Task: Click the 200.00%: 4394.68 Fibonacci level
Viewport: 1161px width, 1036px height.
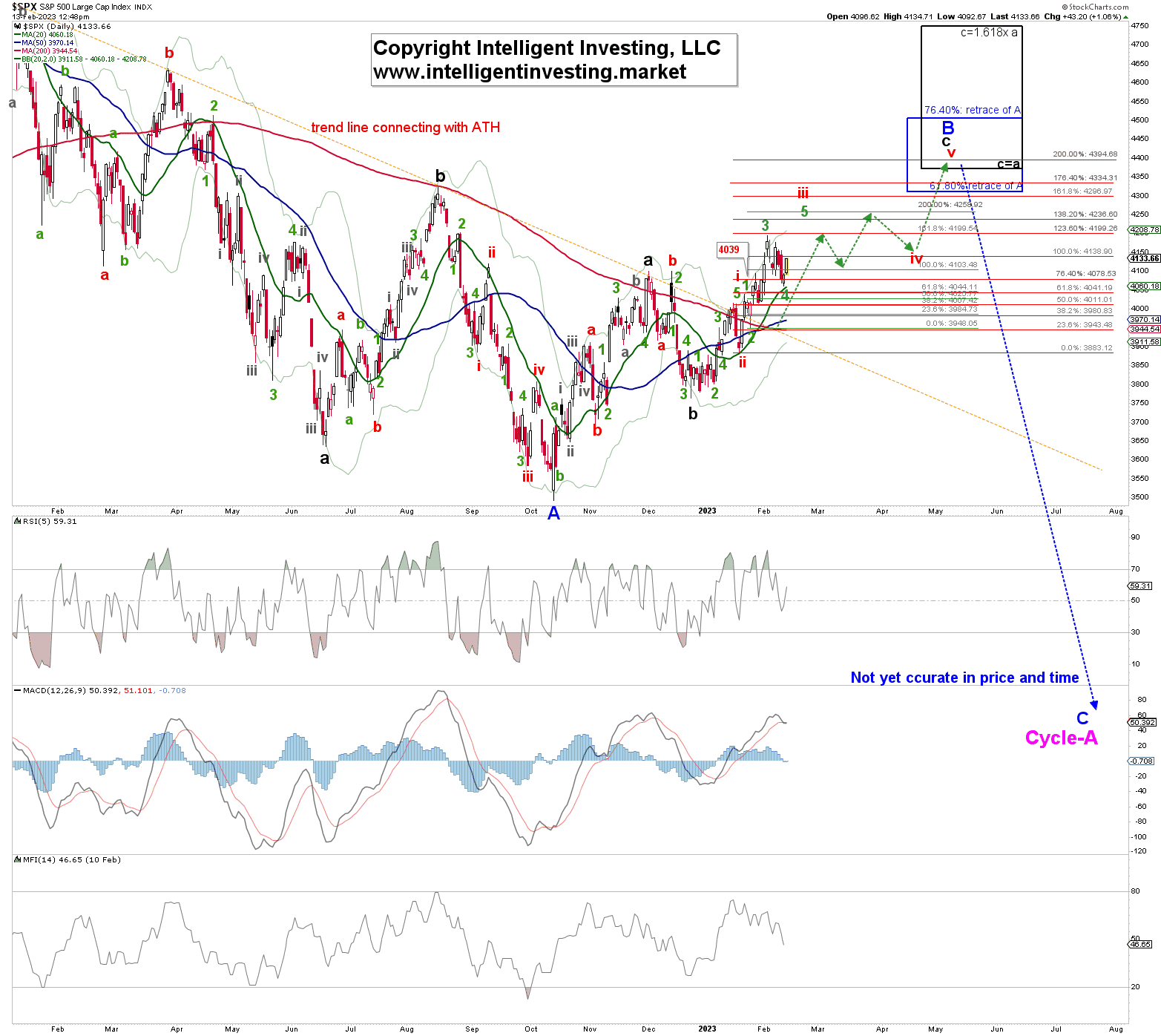Action: (x=1085, y=154)
